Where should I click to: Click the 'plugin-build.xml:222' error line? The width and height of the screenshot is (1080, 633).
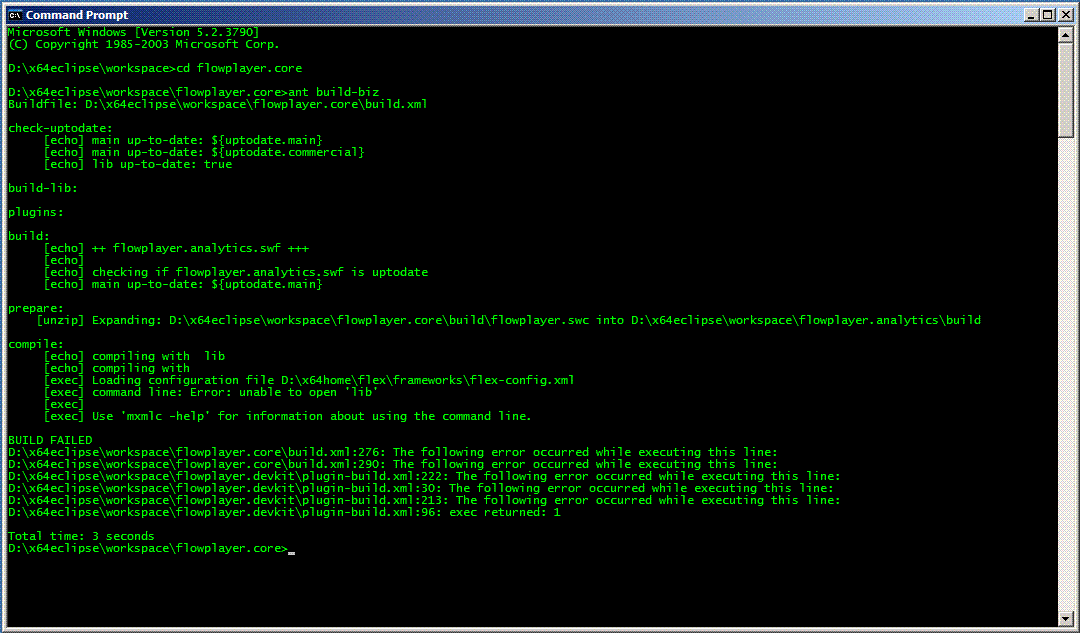tap(424, 476)
